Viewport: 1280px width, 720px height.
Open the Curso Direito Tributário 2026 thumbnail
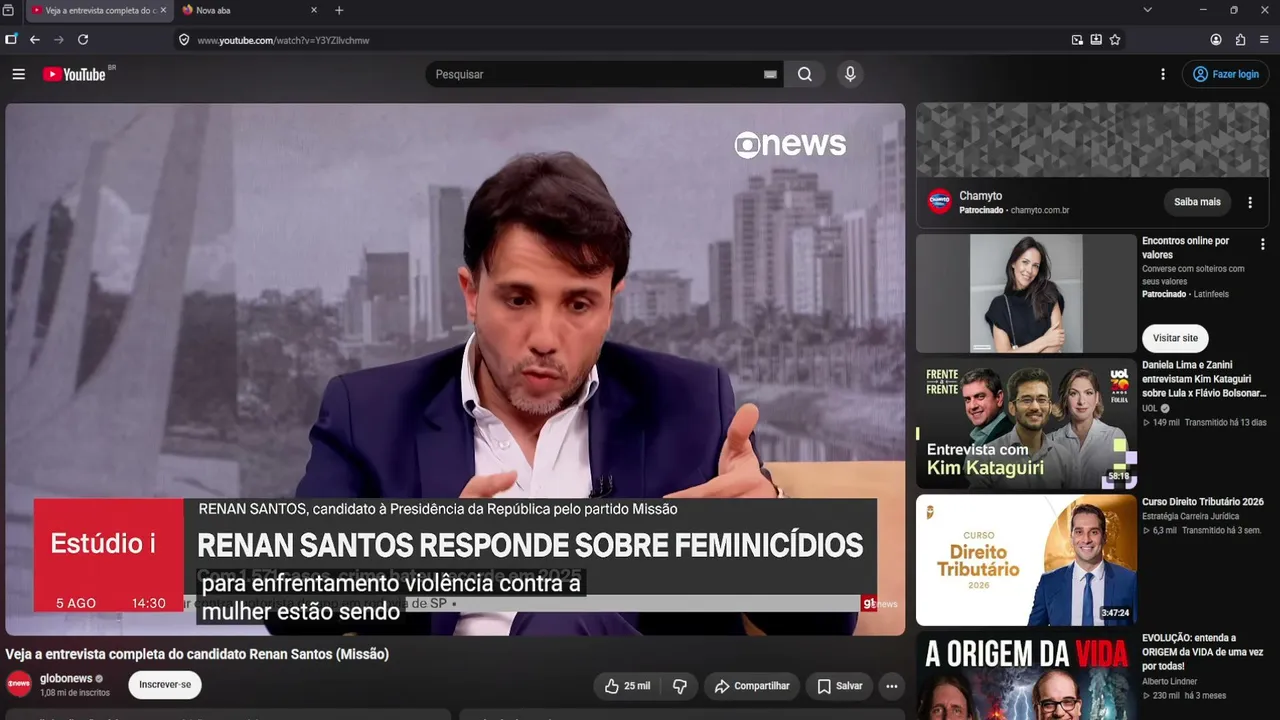(1026, 560)
